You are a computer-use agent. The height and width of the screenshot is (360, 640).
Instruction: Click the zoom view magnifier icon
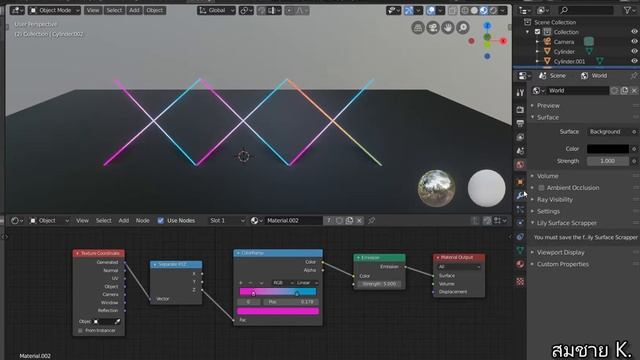coord(463,28)
